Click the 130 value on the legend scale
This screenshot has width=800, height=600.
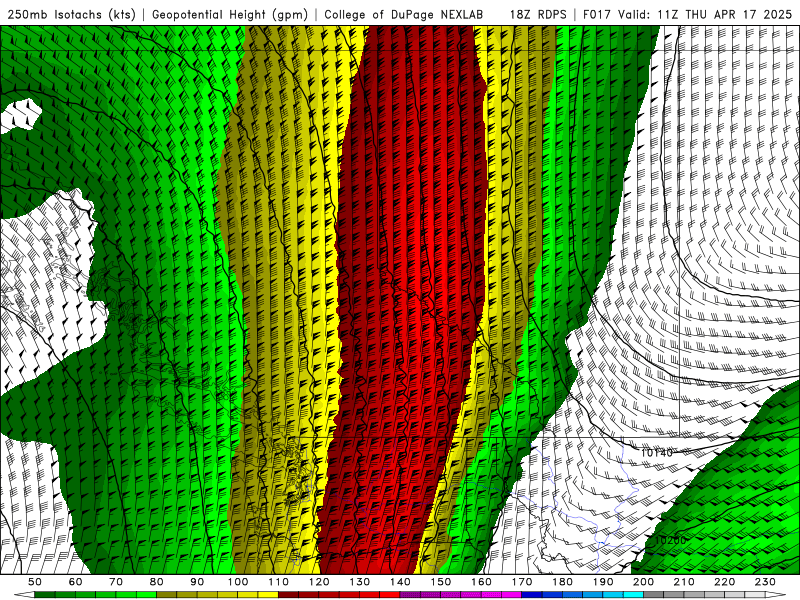click(x=360, y=582)
